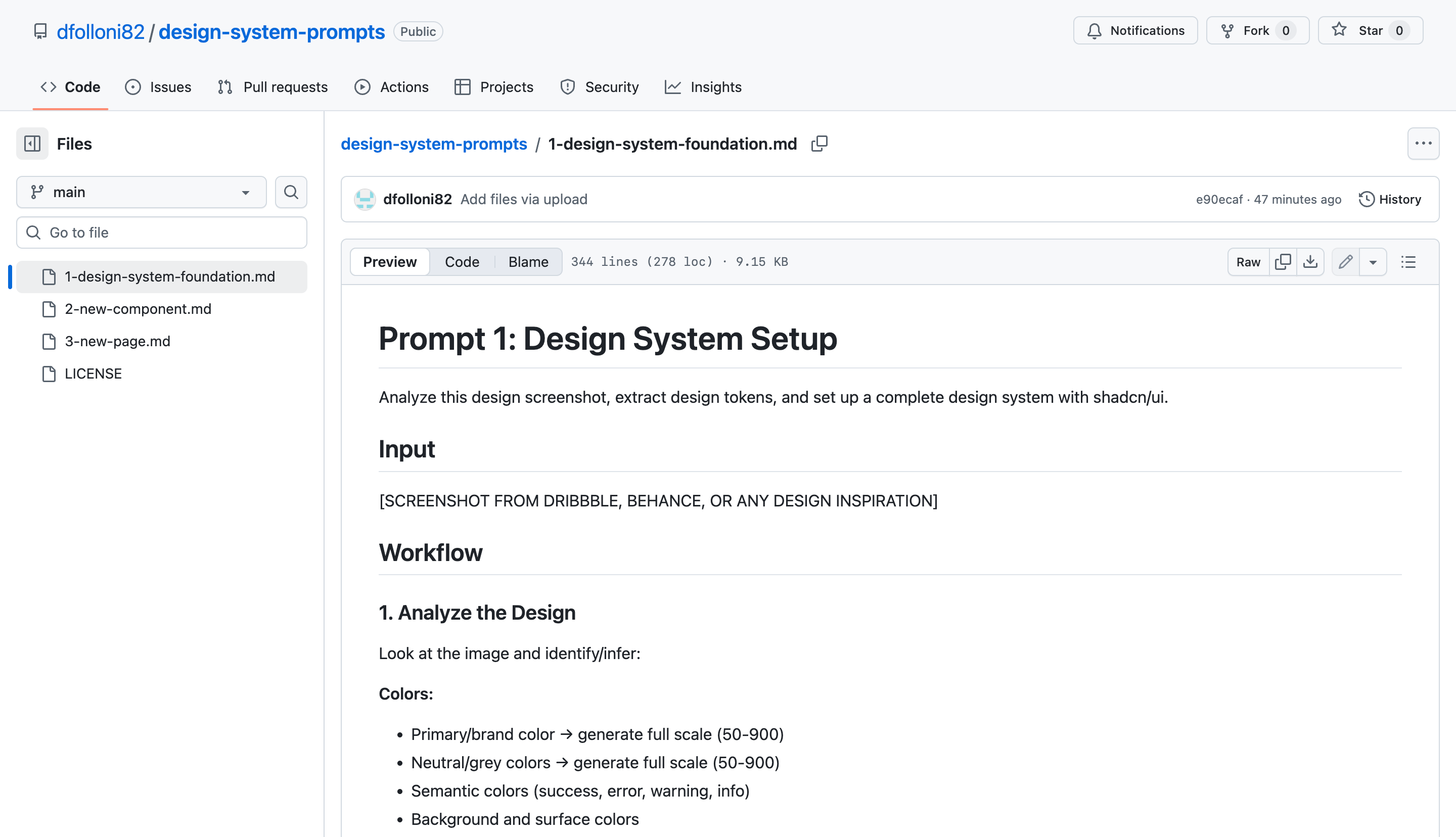The width and height of the screenshot is (1456, 837).
Task: Open design-system-prompts repository title link
Action: 271,32
